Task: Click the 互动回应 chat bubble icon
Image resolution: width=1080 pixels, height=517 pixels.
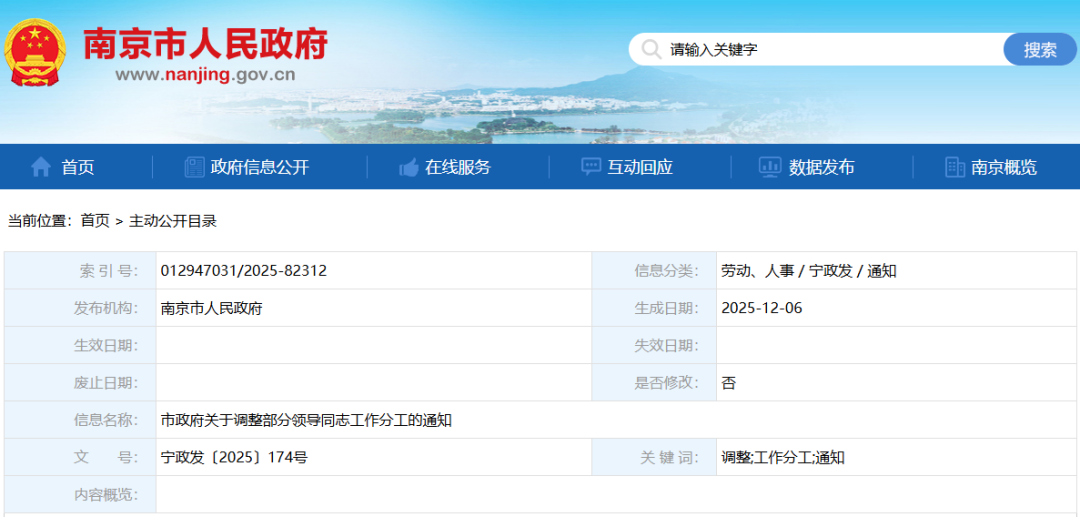Action: coord(591,167)
